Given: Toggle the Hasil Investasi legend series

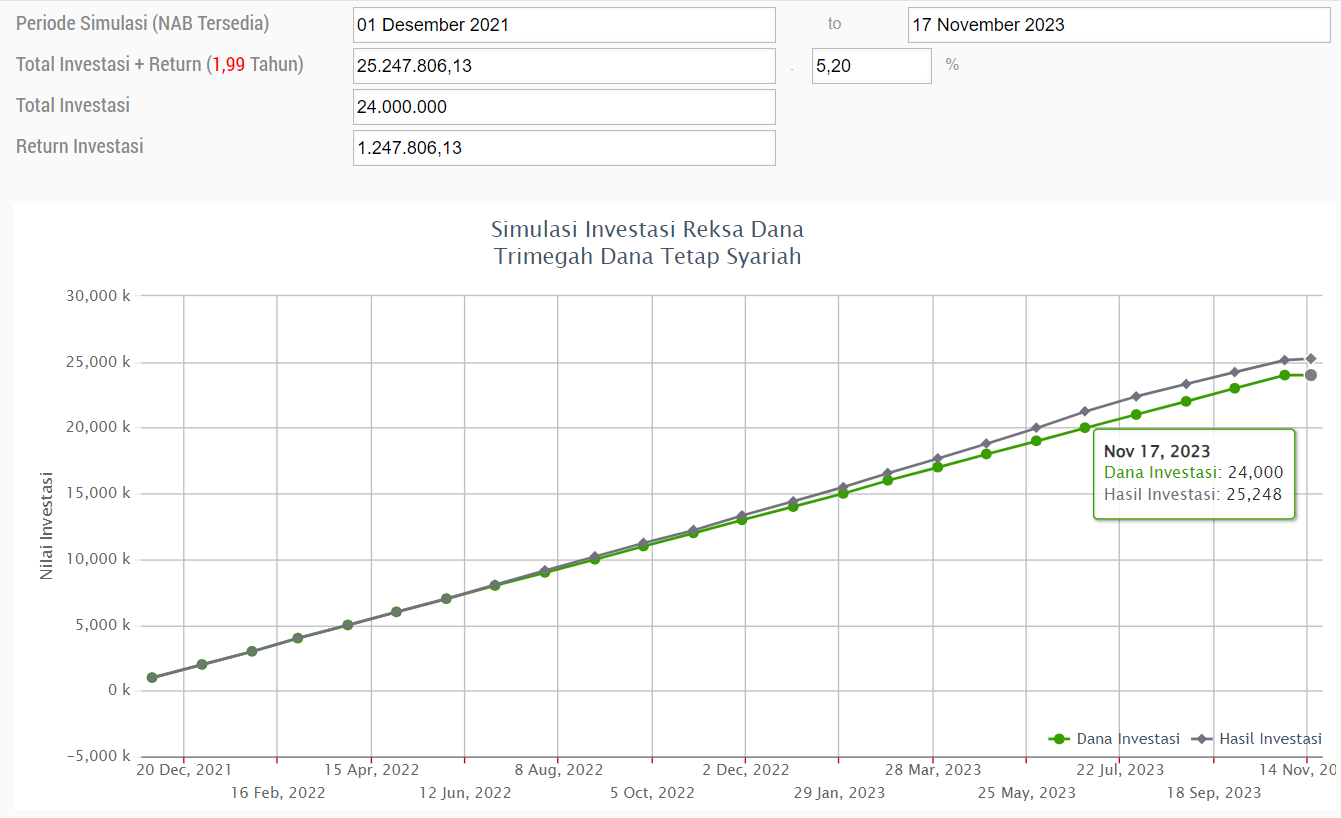Looking at the screenshot, I should click(x=1257, y=739).
